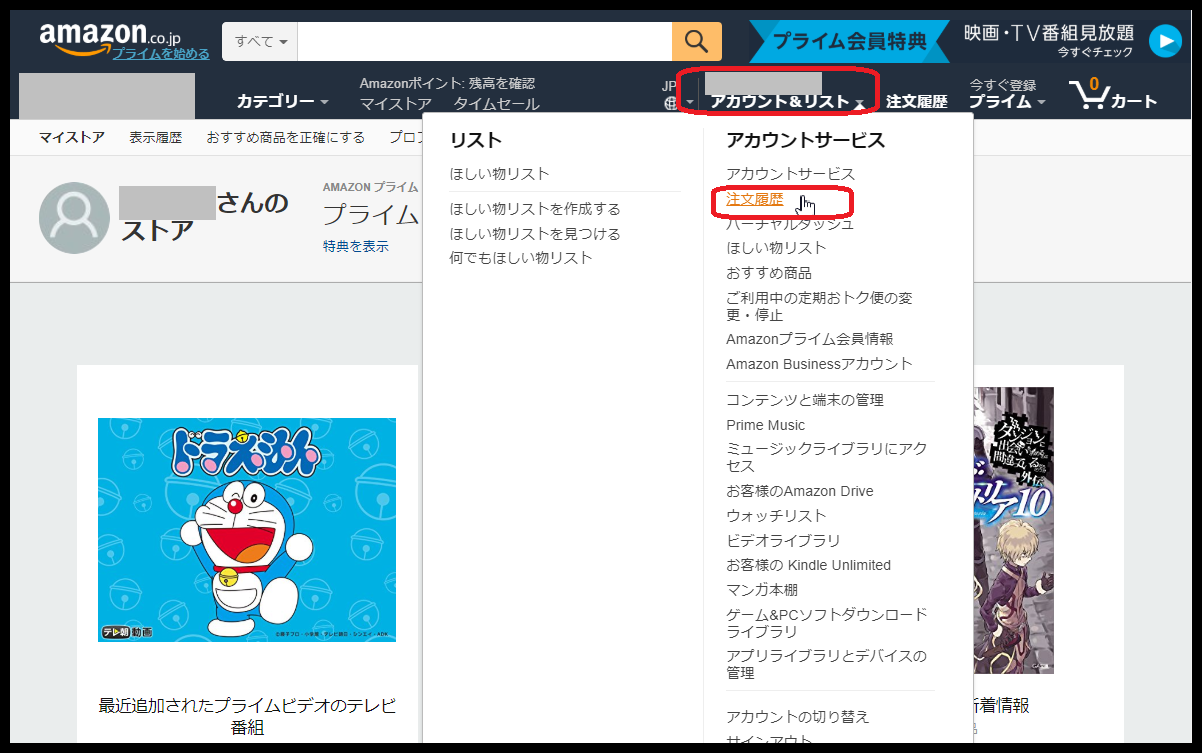Open ほしい物リスト in the リスト column
This screenshot has width=1202, height=753.
[x=500, y=173]
